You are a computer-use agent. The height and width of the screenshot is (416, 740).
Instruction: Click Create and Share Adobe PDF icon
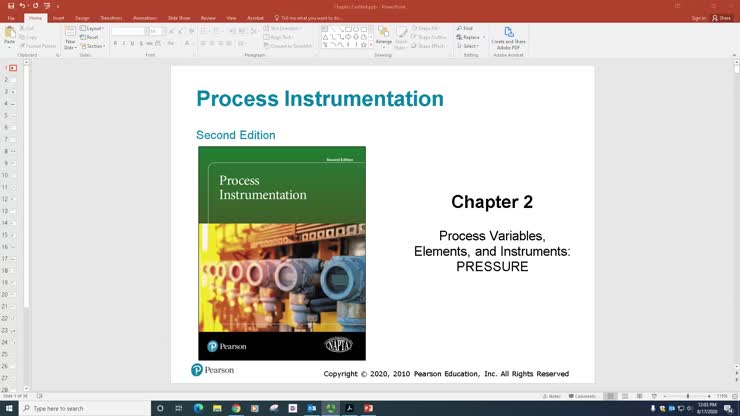pos(508,37)
